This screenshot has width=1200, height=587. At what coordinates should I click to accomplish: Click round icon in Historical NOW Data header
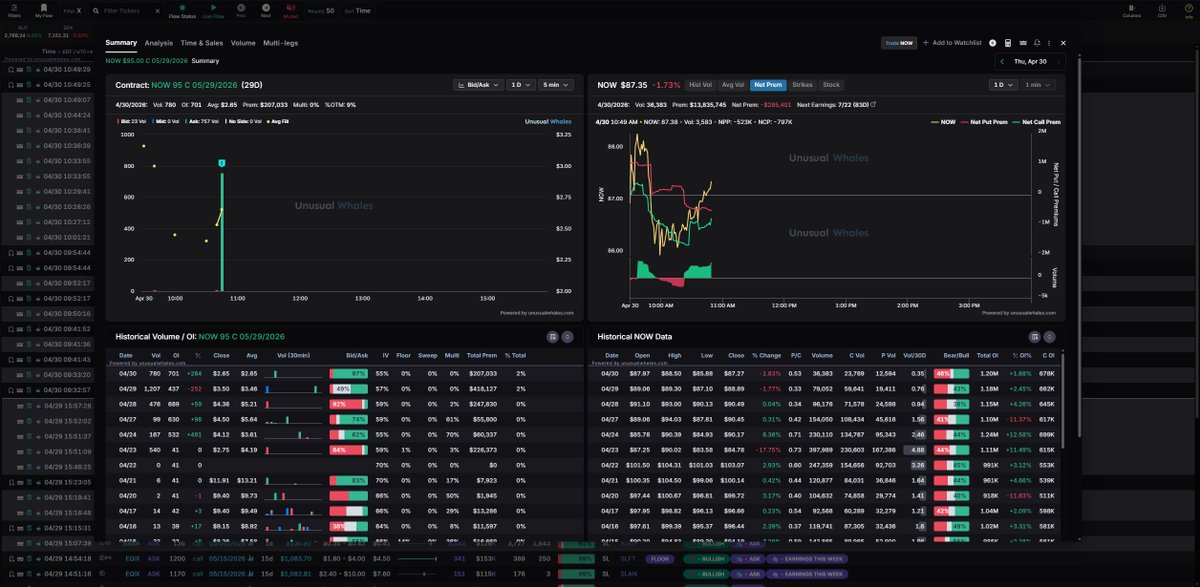(x=1049, y=337)
